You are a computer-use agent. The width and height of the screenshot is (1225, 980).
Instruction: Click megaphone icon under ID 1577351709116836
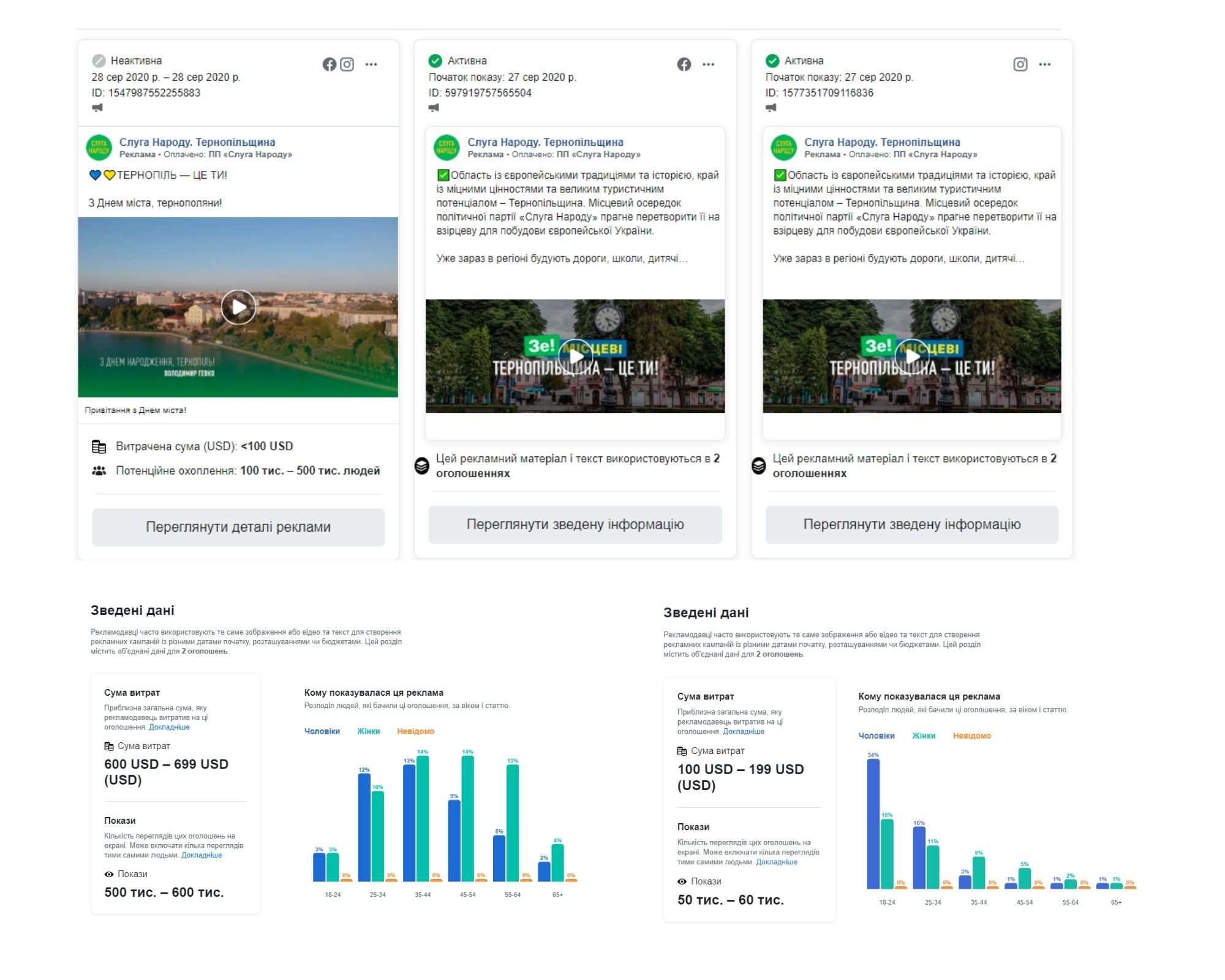[771, 108]
